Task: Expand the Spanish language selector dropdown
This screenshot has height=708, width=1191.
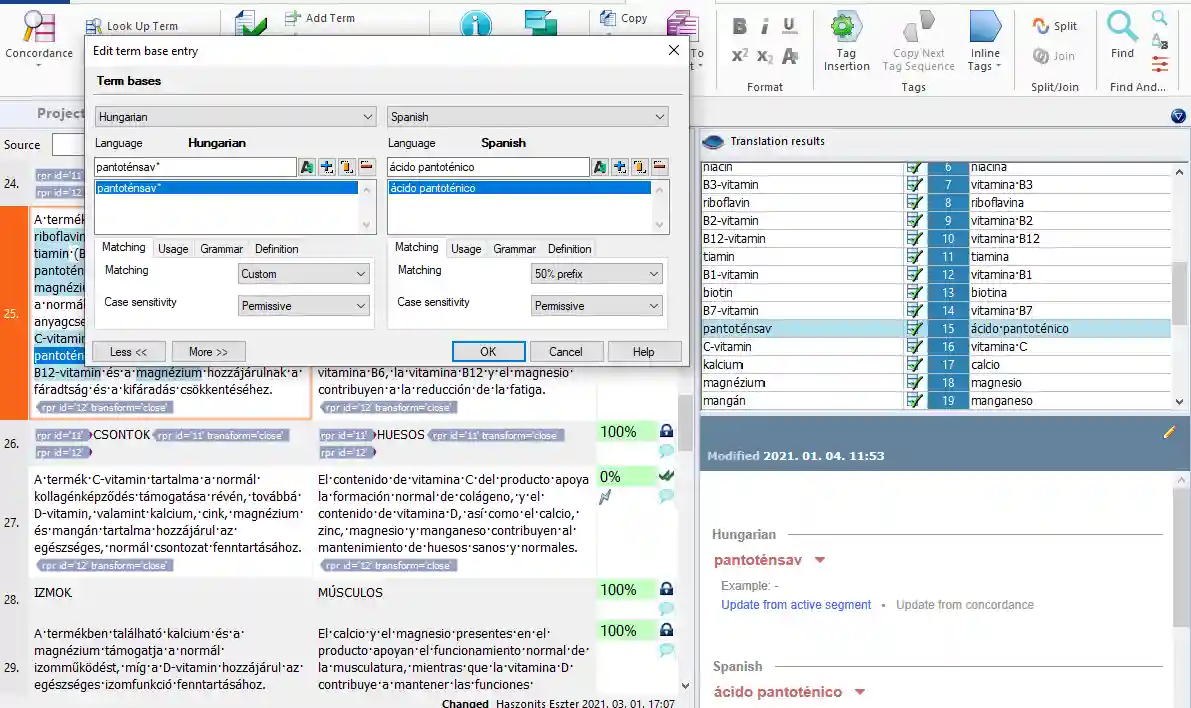Action: point(527,117)
